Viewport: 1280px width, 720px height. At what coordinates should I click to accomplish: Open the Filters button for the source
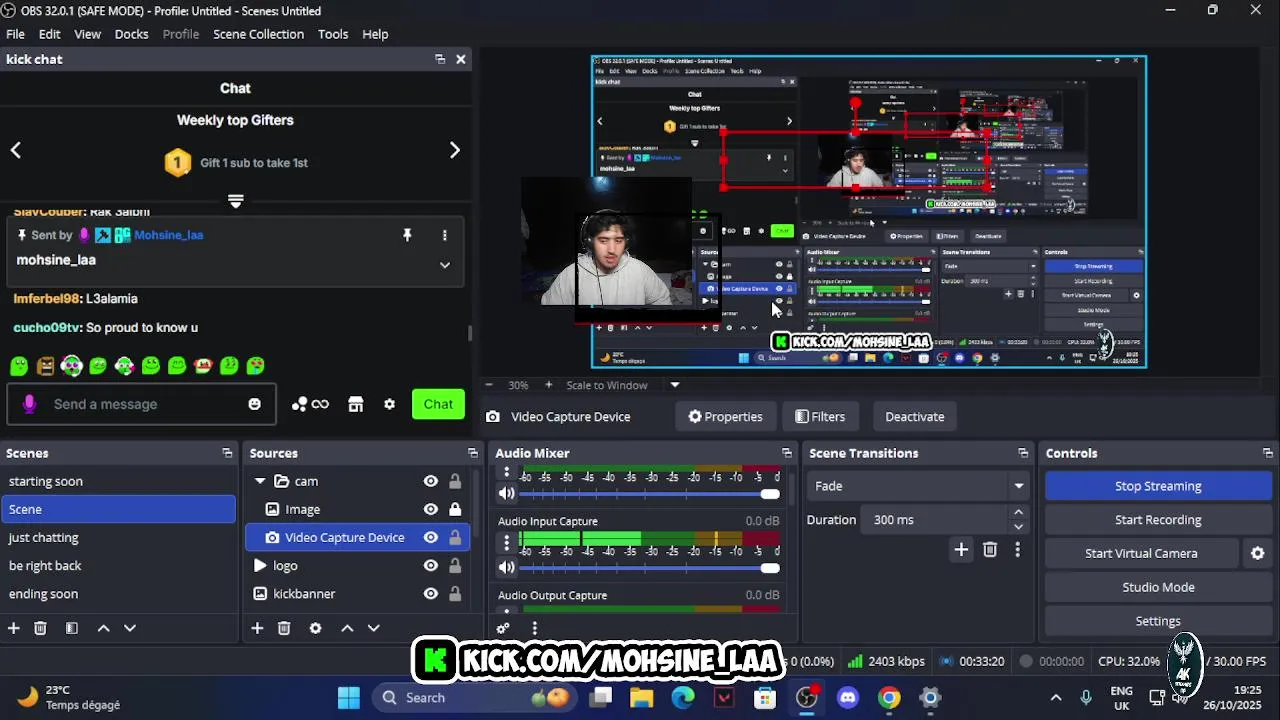tap(820, 417)
